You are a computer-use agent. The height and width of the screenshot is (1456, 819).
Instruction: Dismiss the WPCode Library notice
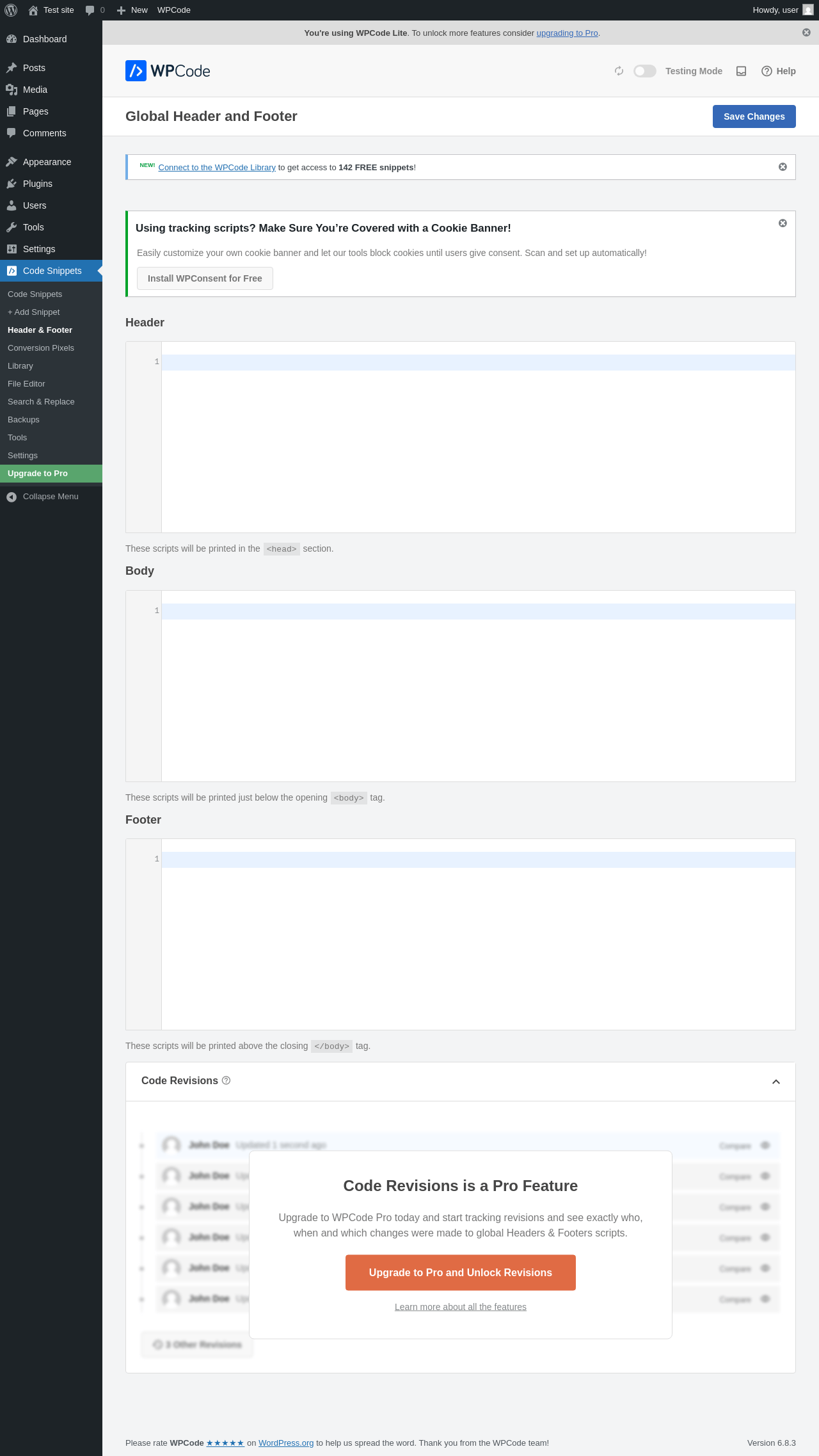click(x=783, y=167)
